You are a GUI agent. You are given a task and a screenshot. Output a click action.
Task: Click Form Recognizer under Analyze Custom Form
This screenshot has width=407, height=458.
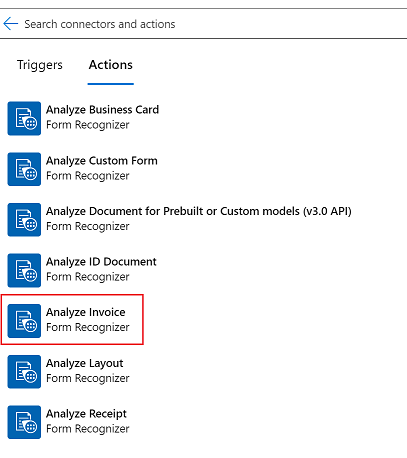88,176
